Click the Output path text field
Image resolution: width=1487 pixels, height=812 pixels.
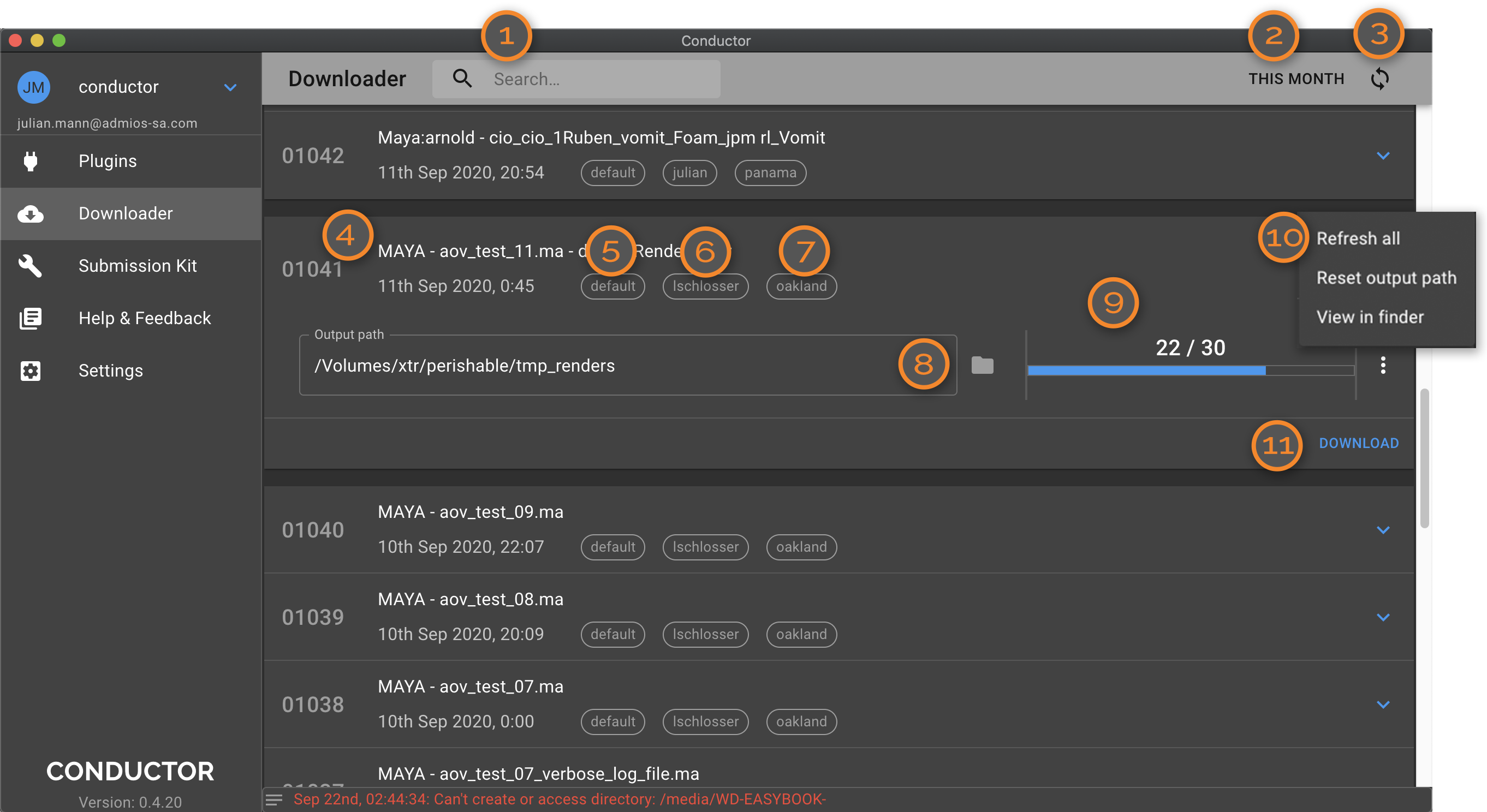(x=627, y=365)
